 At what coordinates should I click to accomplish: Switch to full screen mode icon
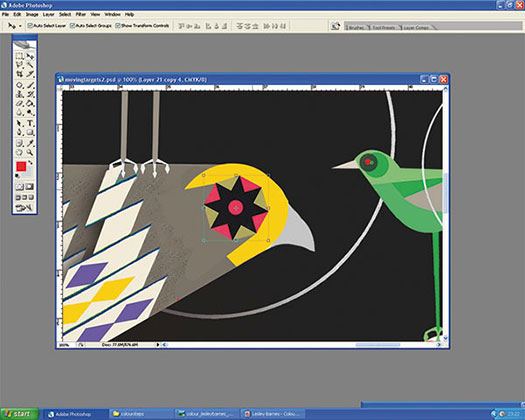pyautogui.click(x=31, y=197)
